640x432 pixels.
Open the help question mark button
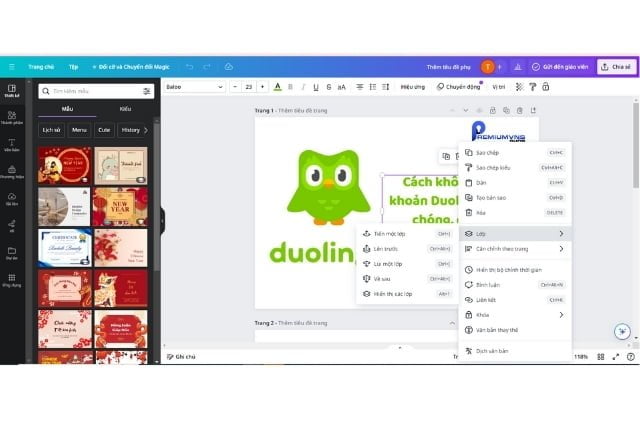coord(631,356)
